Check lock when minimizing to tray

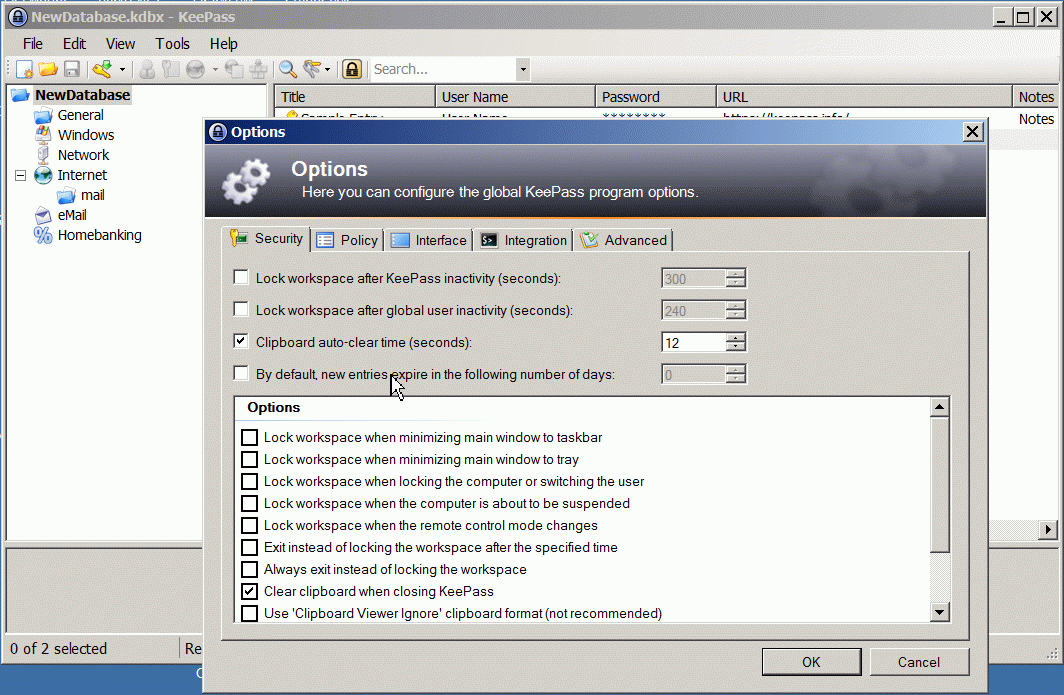pyautogui.click(x=250, y=459)
